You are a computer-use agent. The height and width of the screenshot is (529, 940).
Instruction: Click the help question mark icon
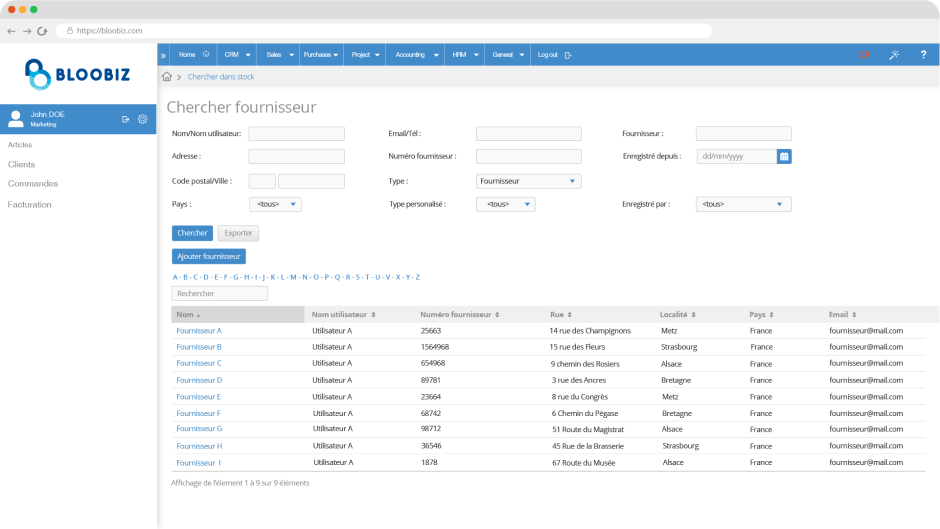point(922,55)
